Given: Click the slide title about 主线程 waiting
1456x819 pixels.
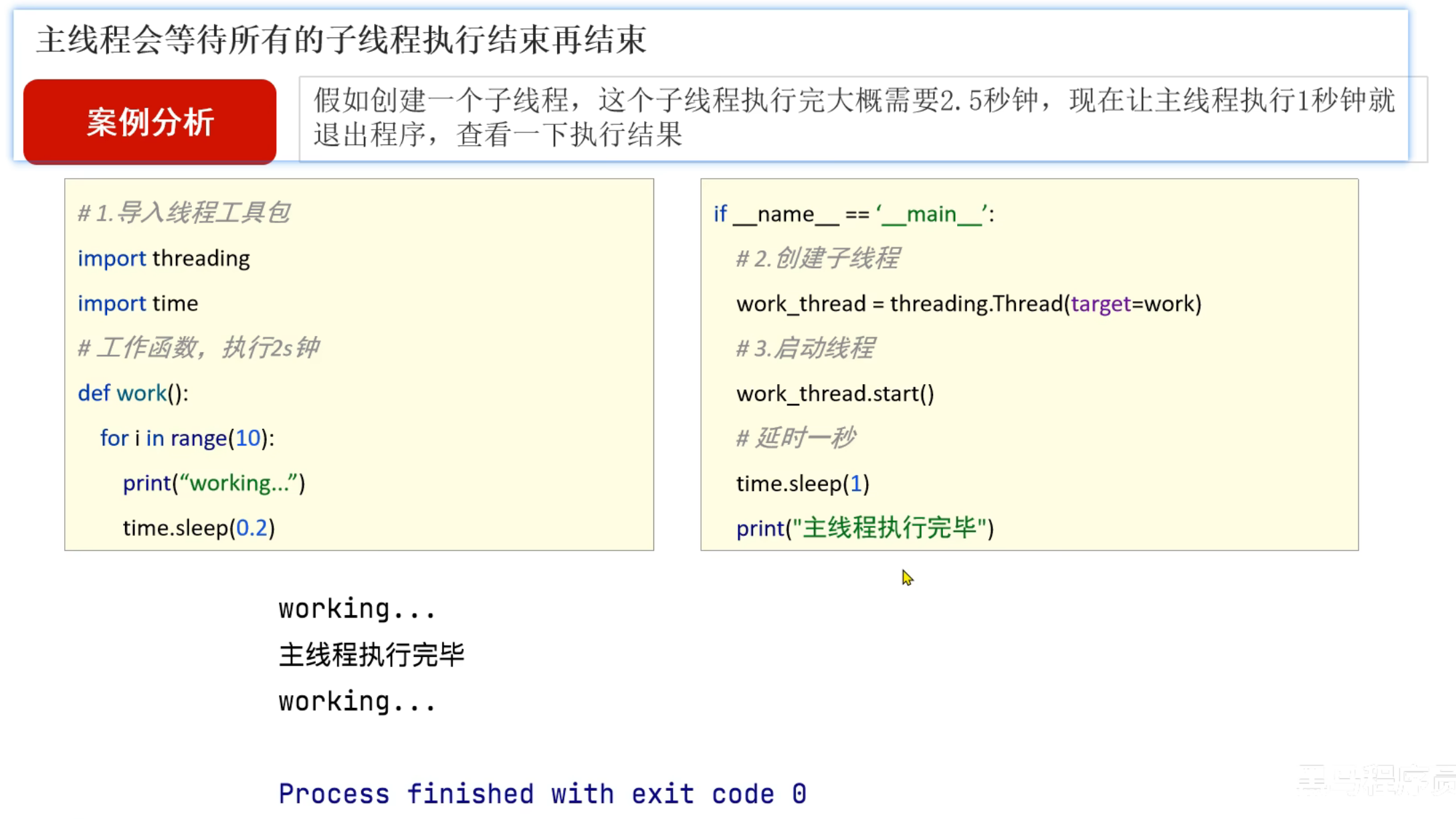Looking at the screenshot, I should point(341,39).
